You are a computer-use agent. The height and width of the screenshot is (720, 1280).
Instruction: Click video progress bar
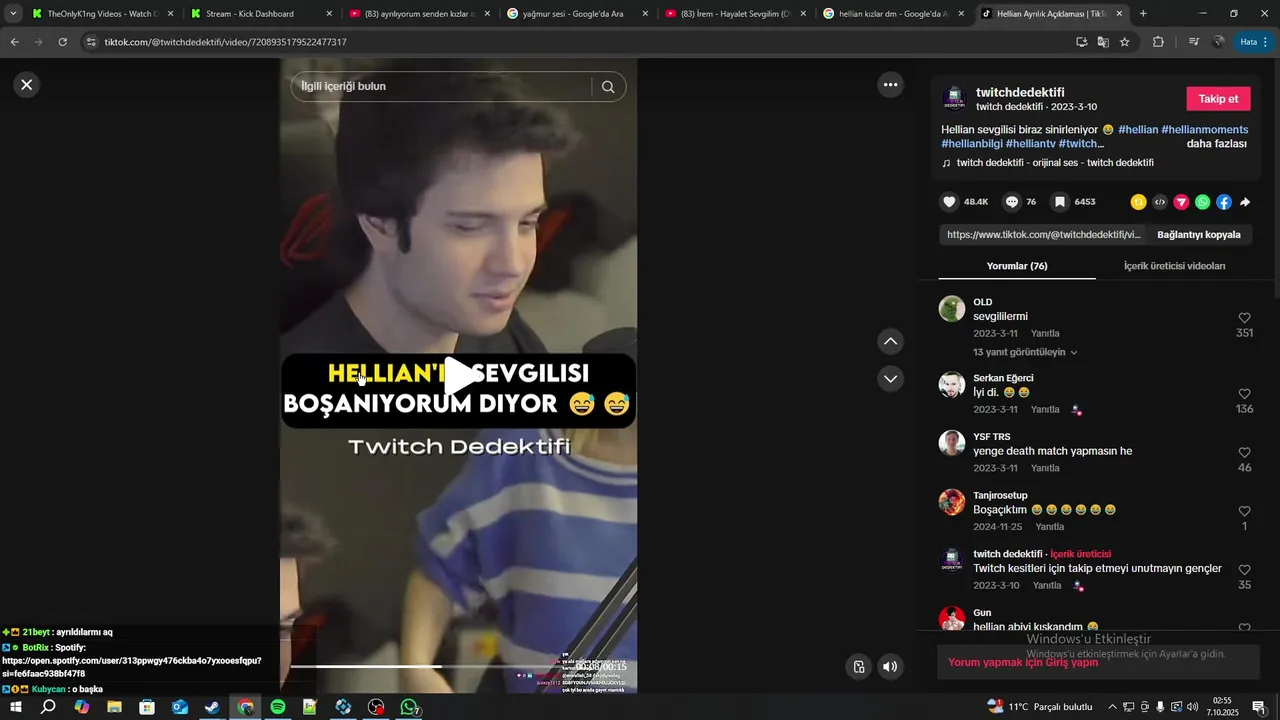[427, 666]
